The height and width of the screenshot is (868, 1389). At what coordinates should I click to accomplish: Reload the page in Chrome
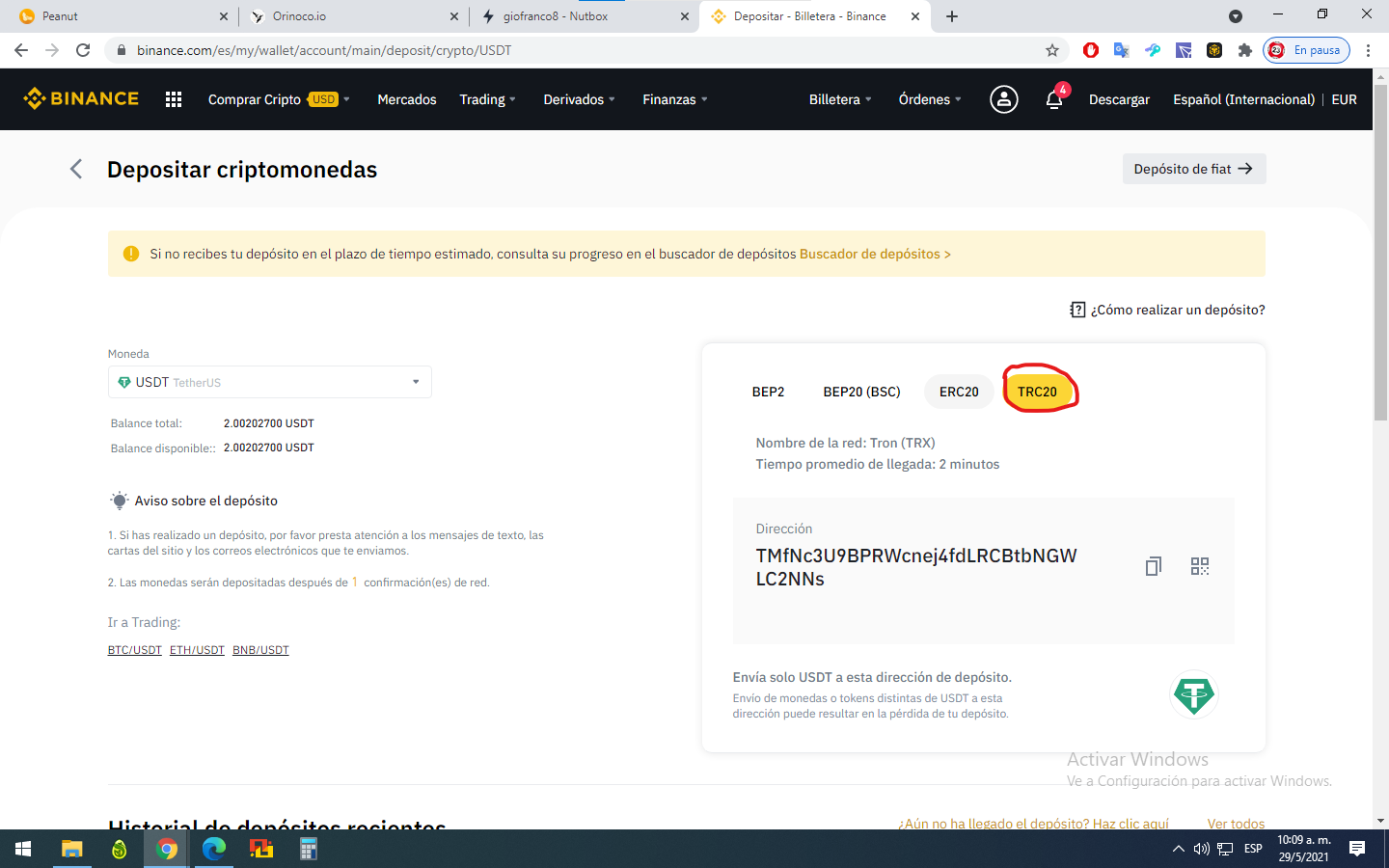(x=83, y=50)
